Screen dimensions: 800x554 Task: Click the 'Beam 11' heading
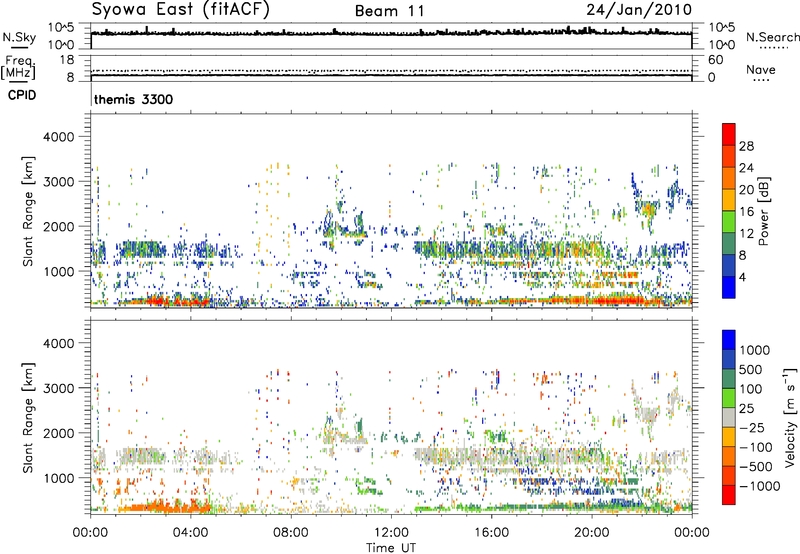[x=390, y=11]
